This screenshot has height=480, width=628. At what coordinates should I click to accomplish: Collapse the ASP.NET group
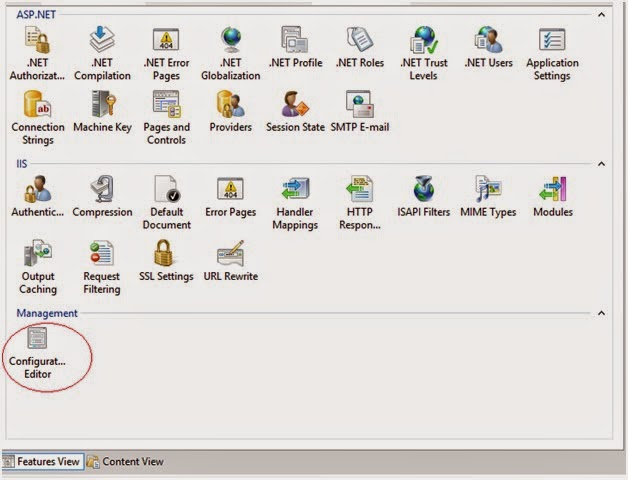(x=601, y=15)
